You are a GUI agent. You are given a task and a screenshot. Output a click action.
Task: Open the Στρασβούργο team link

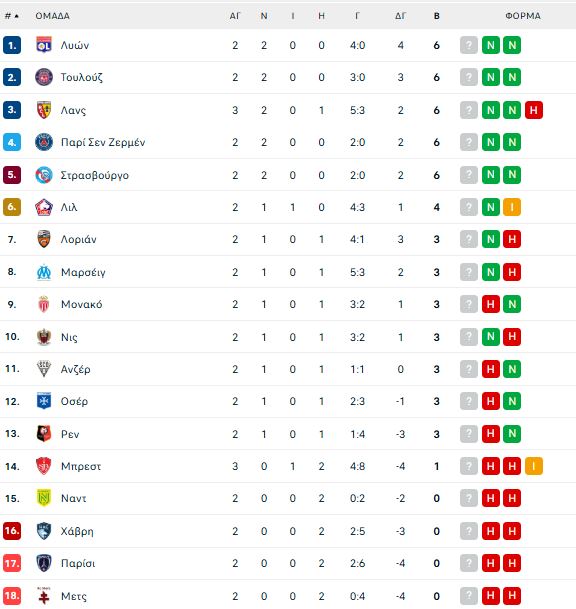pyautogui.click(x=94, y=175)
